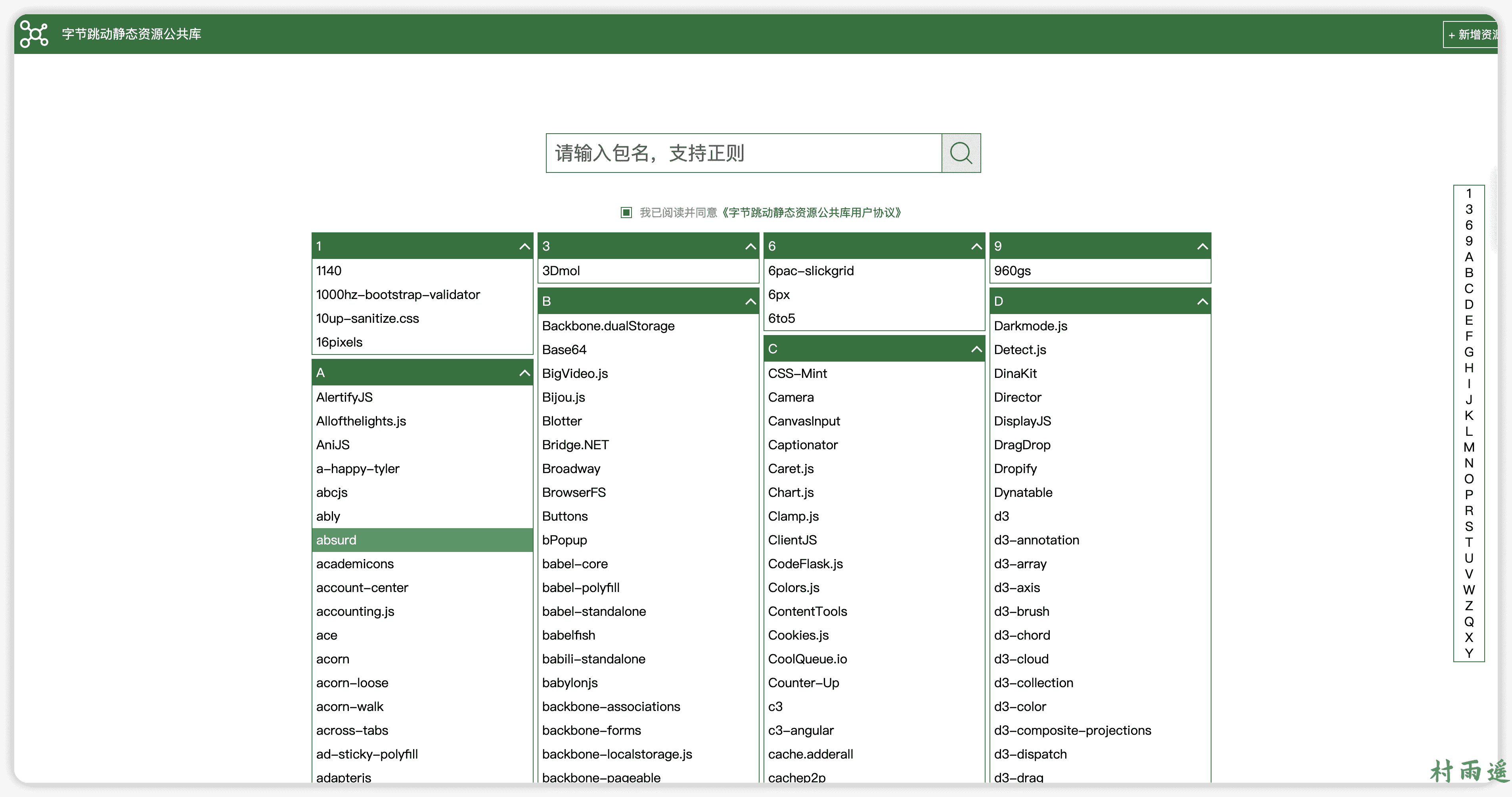Collapse the C section chevron
Image resolution: width=1512 pixels, height=797 pixels.
point(976,349)
